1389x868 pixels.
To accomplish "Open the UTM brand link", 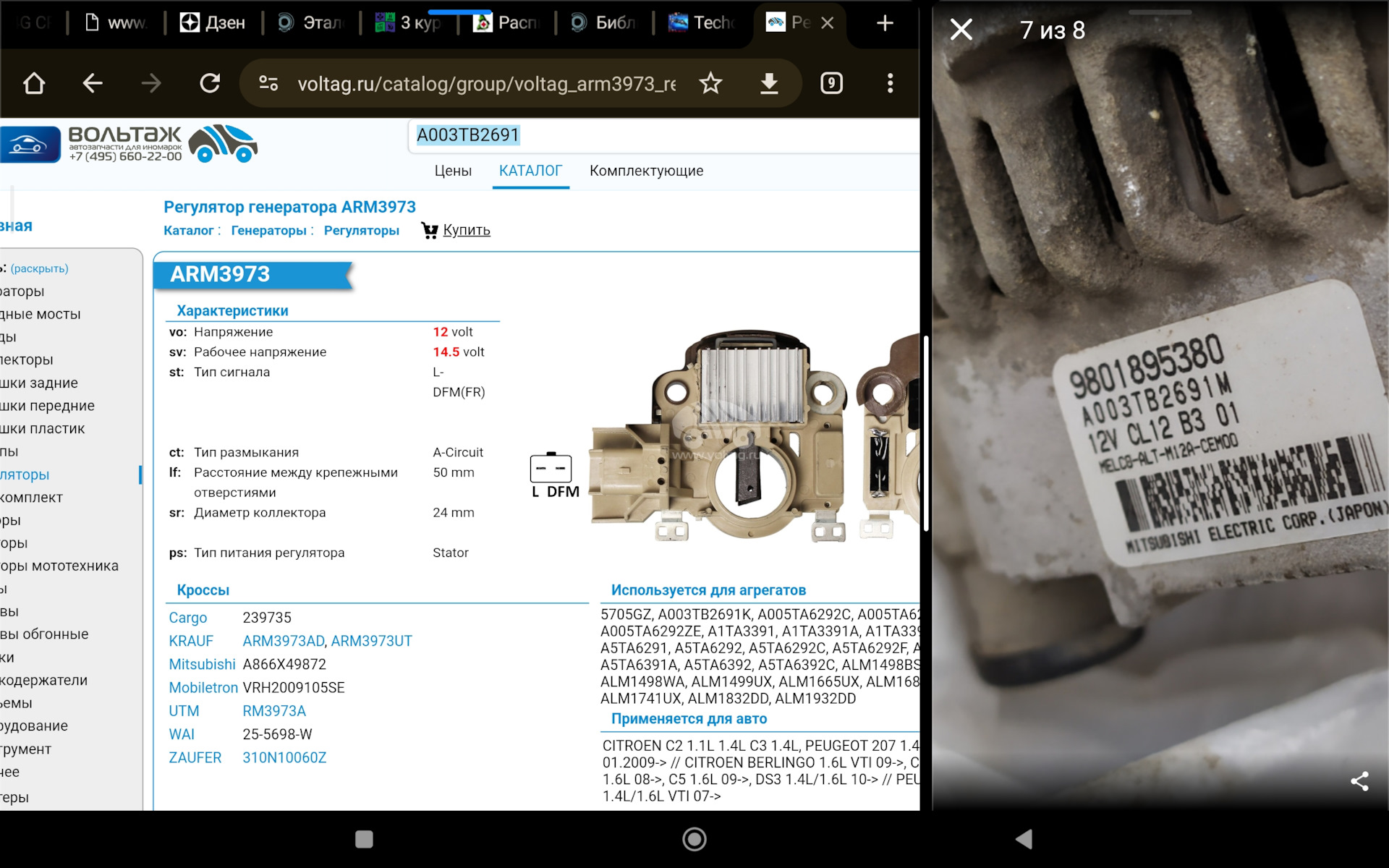I will (184, 711).
